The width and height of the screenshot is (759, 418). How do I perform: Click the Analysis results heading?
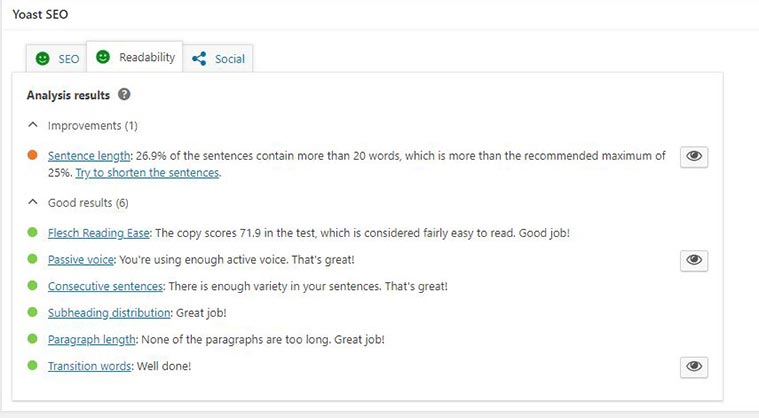pyautogui.click(x=69, y=95)
